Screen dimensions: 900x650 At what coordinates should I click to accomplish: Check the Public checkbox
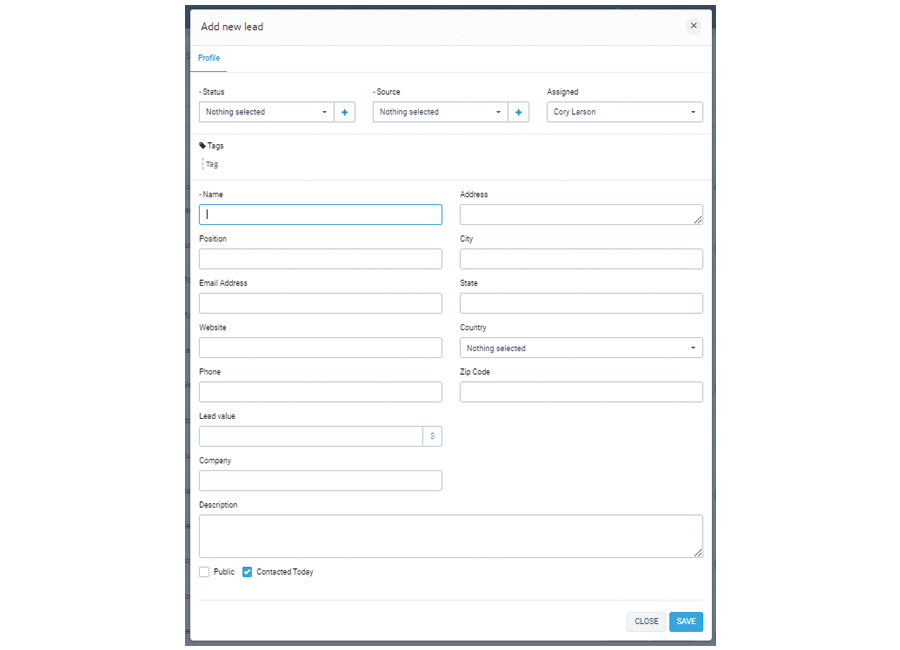(204, 572)
